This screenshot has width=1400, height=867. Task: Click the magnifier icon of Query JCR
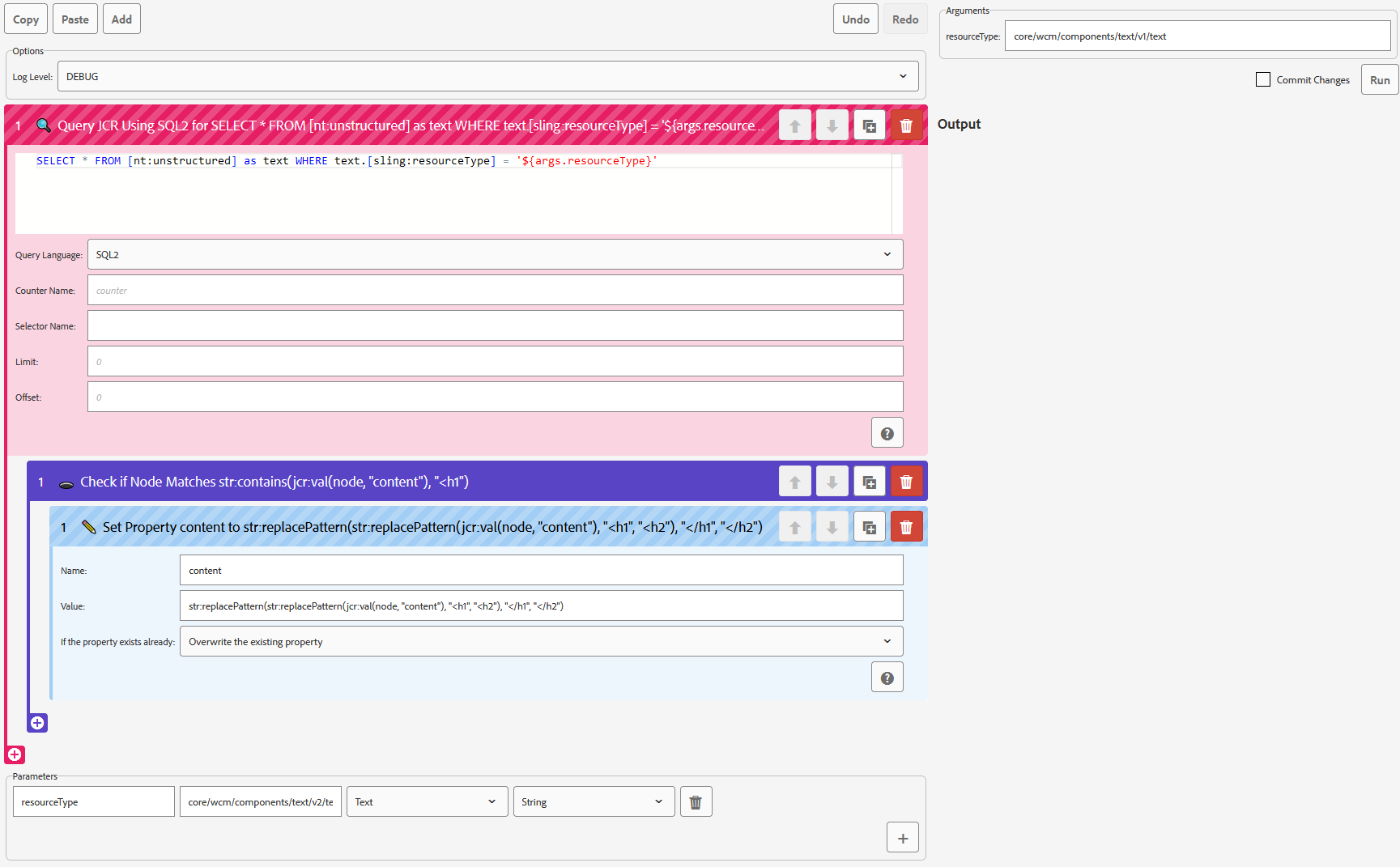coord(44,125)
